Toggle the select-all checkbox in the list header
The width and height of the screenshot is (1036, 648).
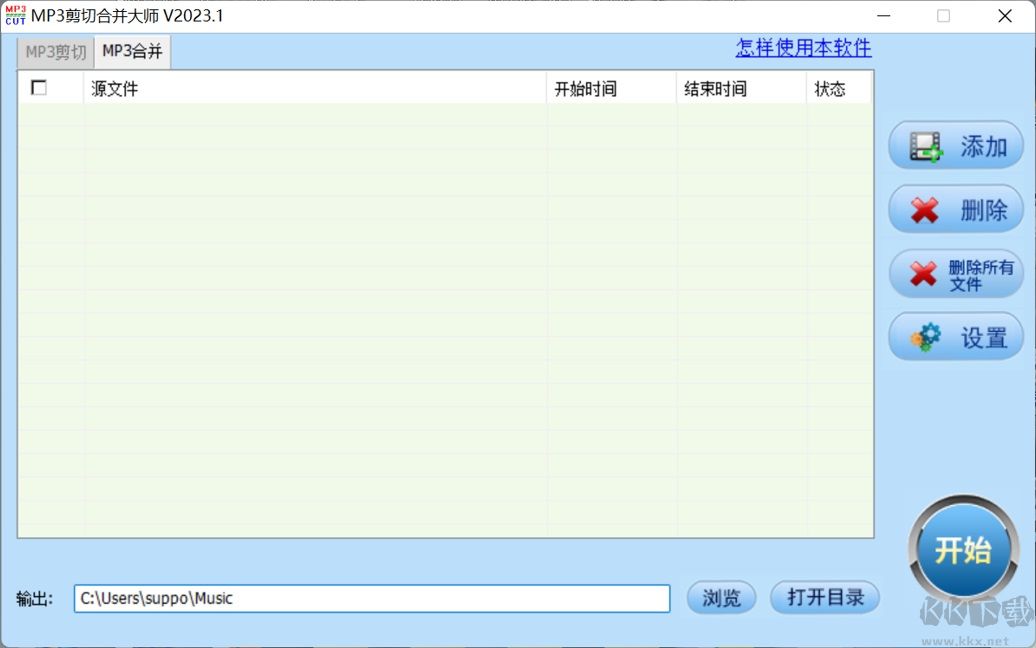click(x=40, y=88)
